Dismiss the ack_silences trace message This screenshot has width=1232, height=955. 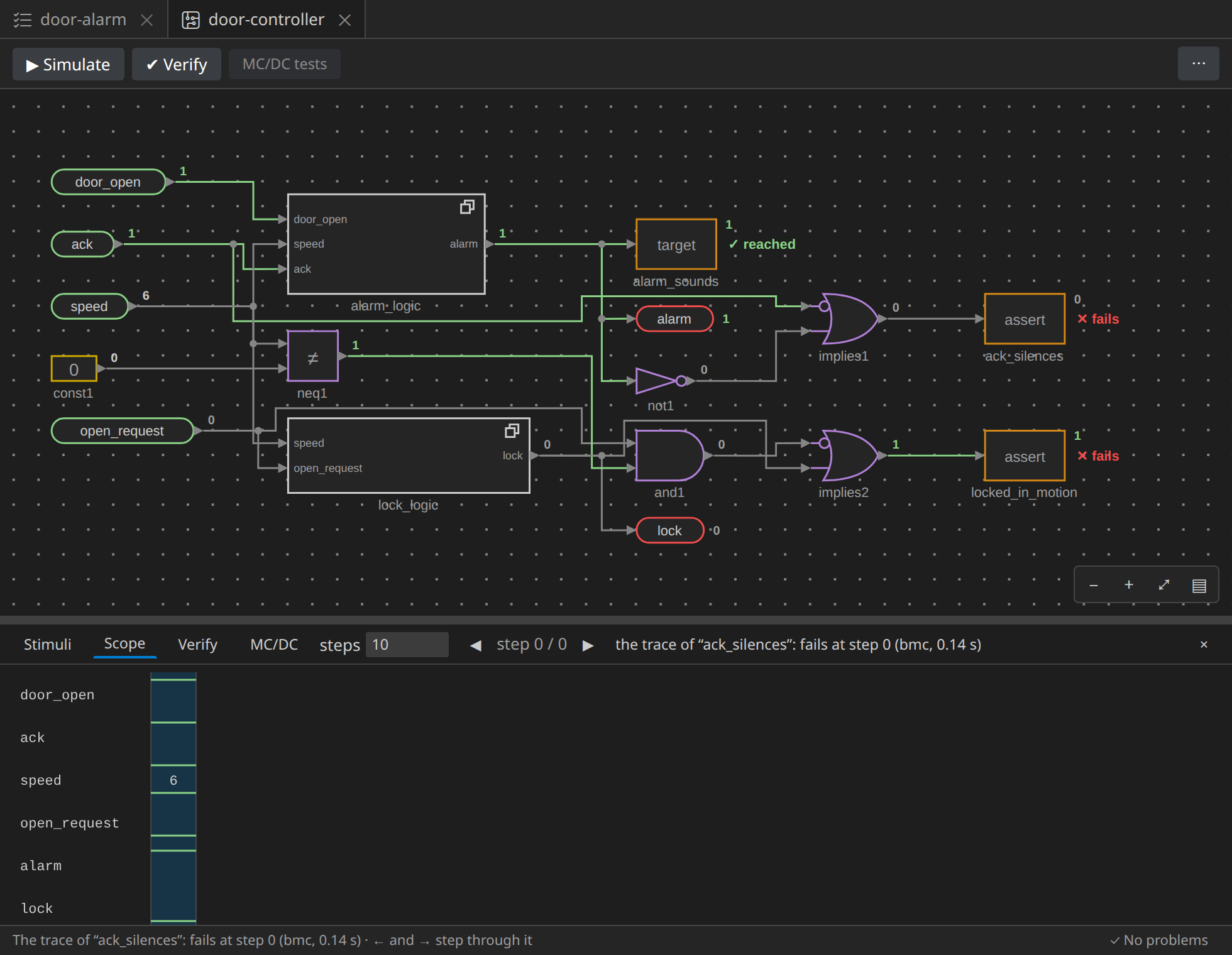coord(1204,645)
